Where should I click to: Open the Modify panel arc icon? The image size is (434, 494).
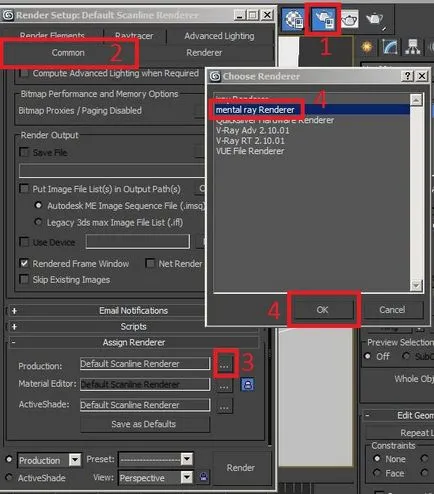[390, 47]
